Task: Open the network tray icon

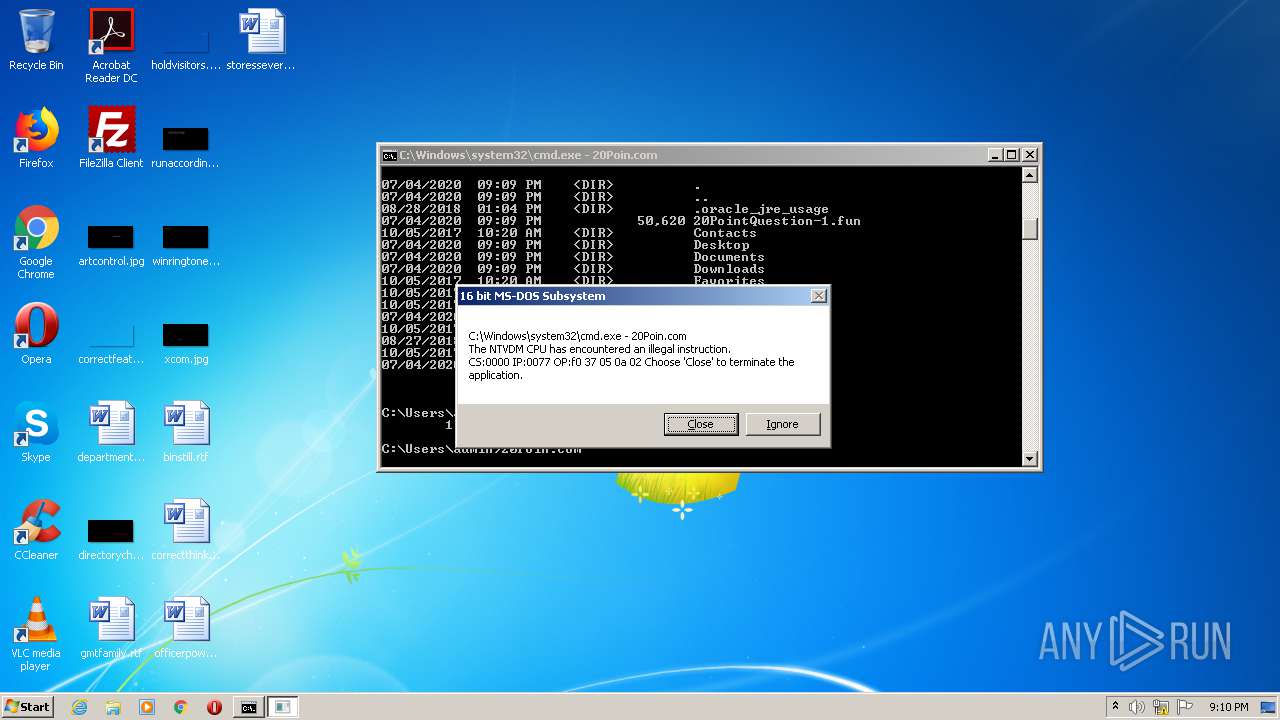Action: (1161, 707)
